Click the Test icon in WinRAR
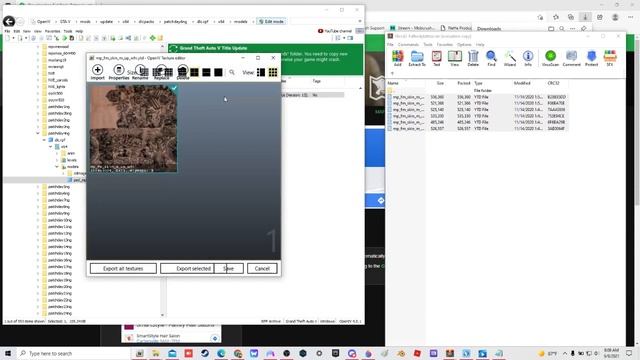Image resolution: width=640 pixels, height=360 pixels. 437,58
